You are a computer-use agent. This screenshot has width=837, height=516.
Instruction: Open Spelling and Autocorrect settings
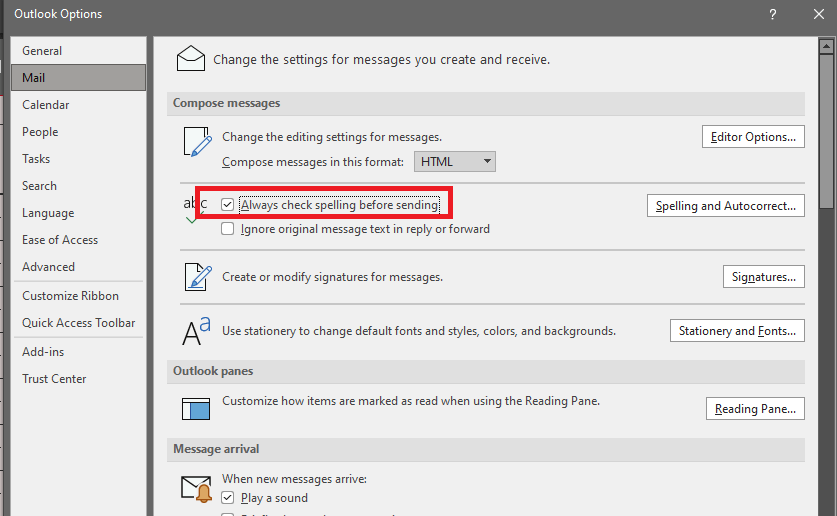coord(726,206)
